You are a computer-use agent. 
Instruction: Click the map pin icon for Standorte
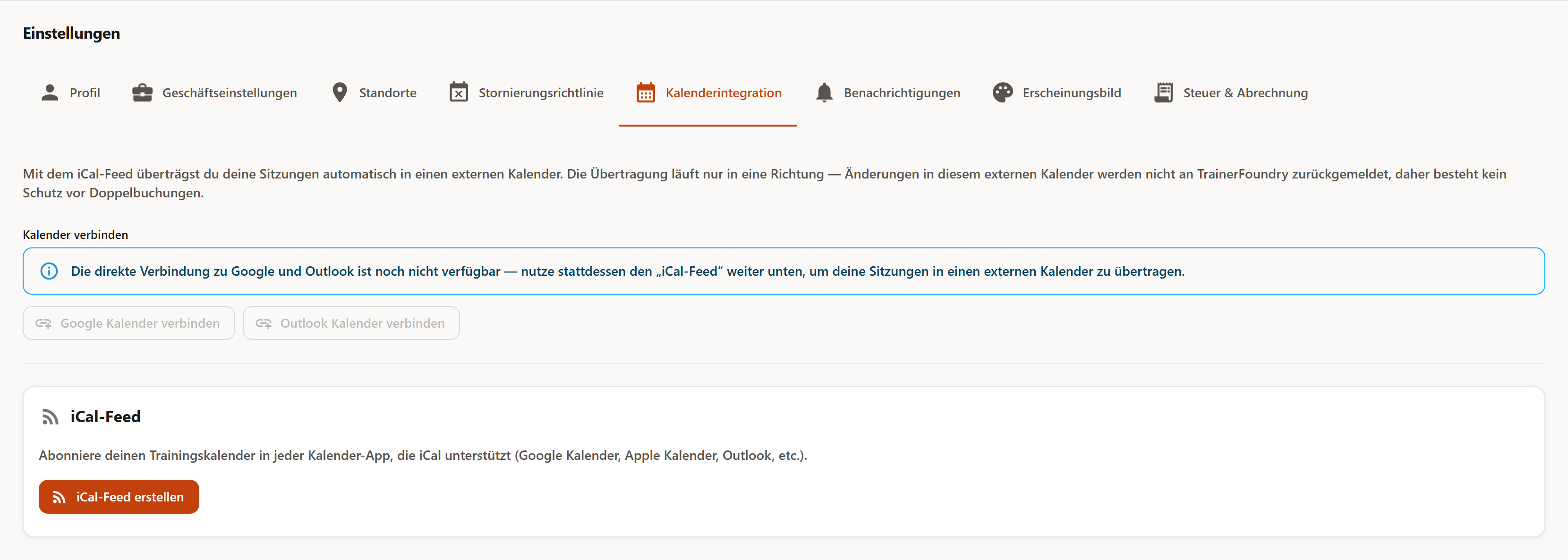click(340, 93)
